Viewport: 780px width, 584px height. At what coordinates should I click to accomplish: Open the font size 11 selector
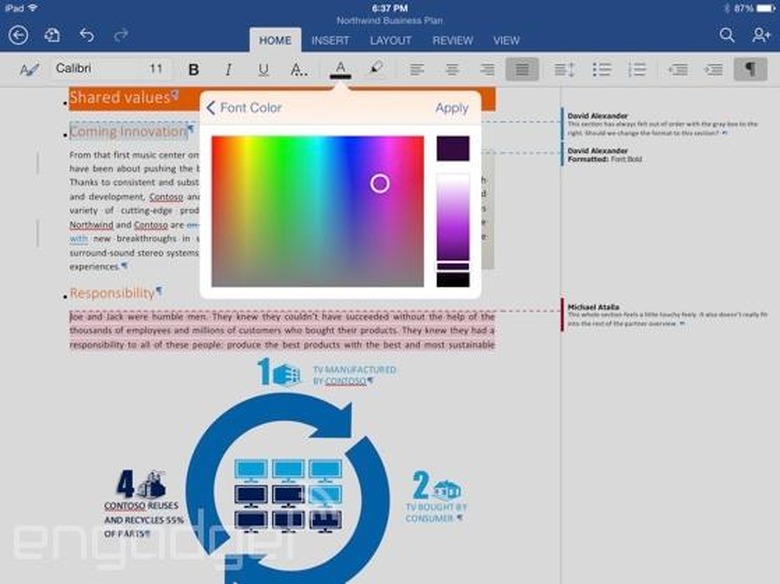(156, 69)
